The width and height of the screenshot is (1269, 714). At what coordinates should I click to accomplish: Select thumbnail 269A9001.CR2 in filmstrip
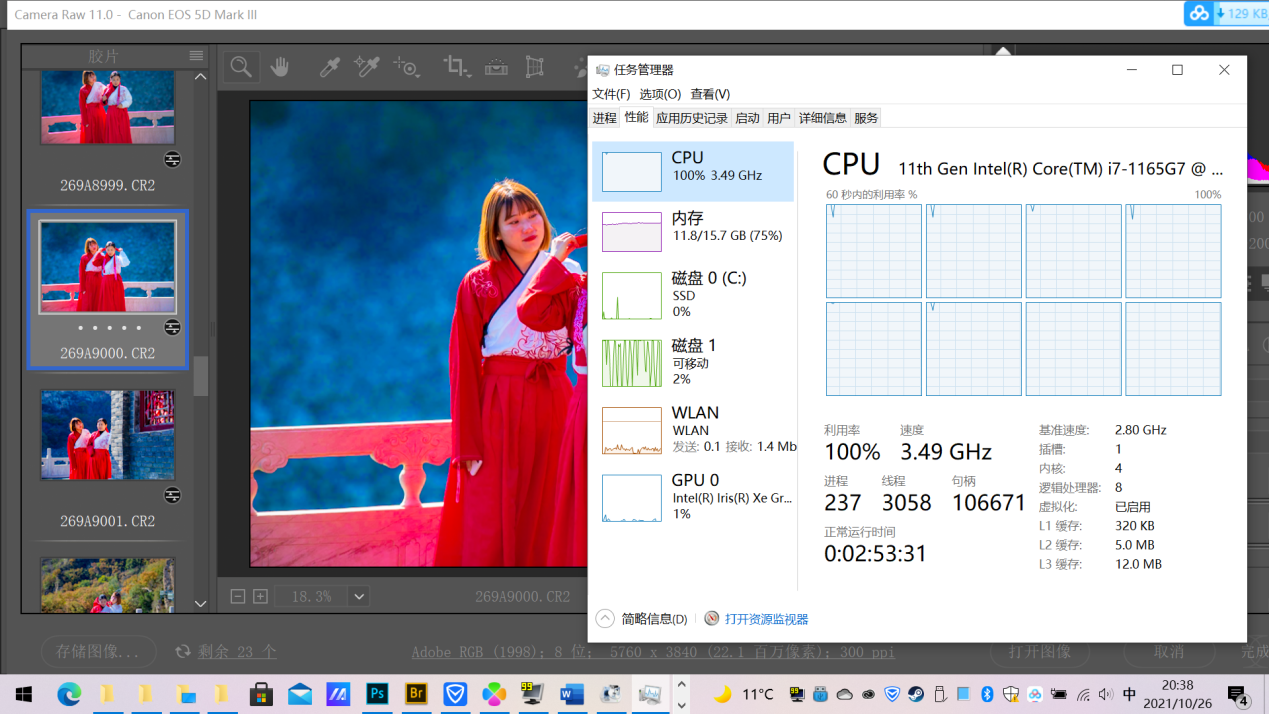coord(107,436)
